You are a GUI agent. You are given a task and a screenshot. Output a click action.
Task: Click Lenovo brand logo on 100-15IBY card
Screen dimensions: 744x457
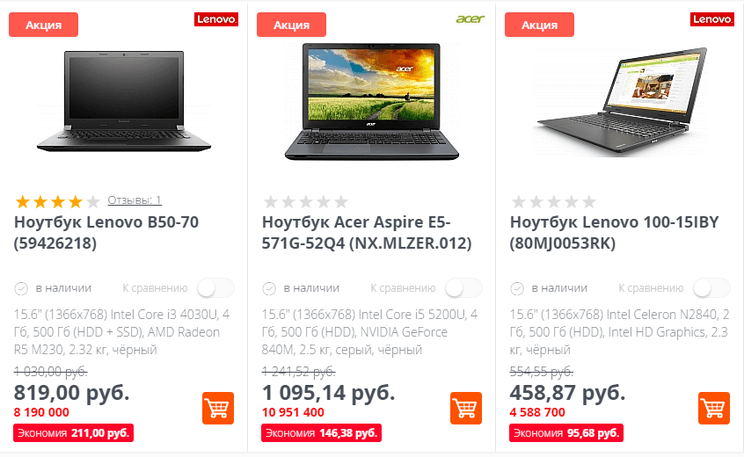pyautogui.click(x=712, y=19)
